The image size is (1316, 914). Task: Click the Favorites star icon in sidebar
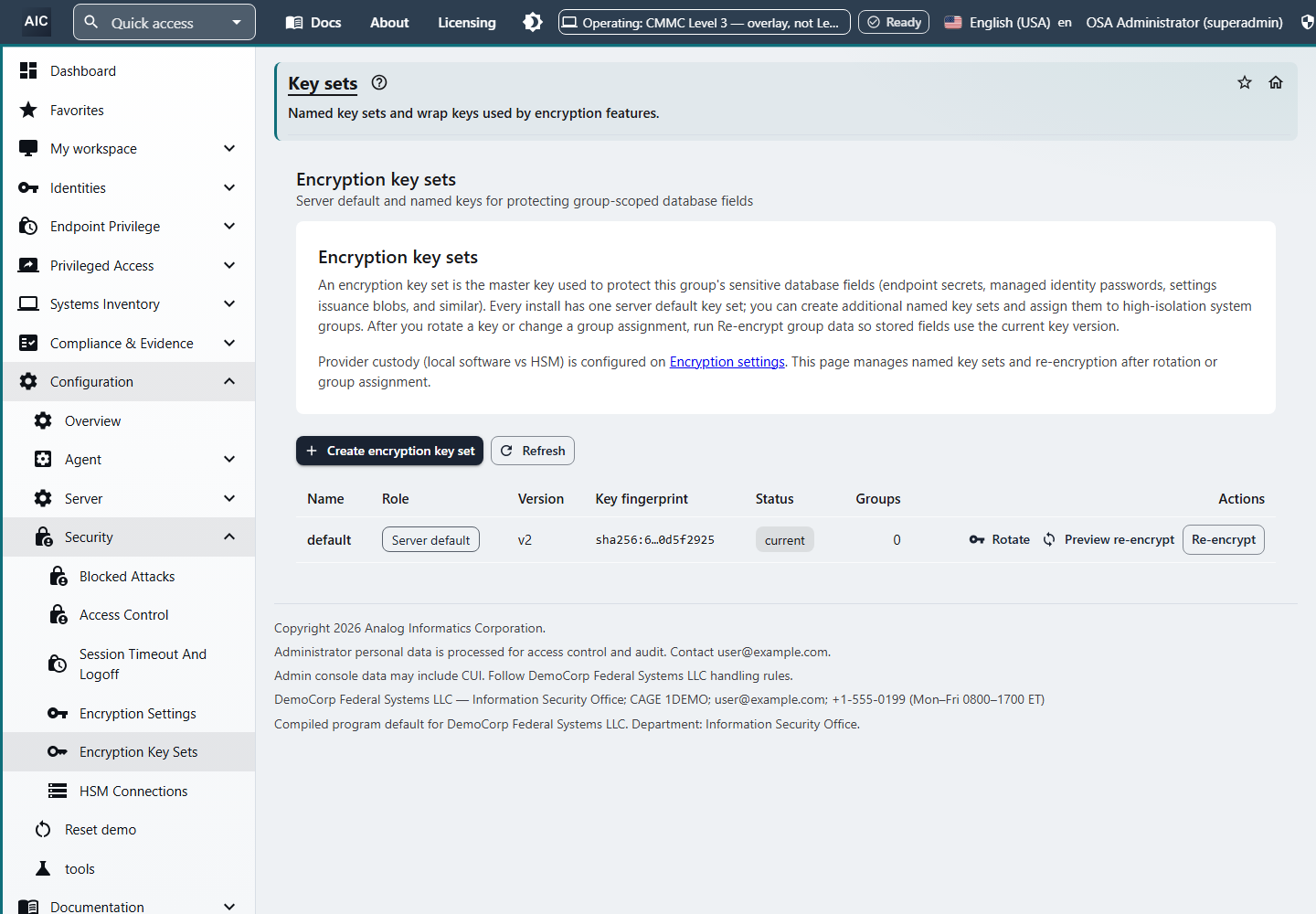coord(28,110)
